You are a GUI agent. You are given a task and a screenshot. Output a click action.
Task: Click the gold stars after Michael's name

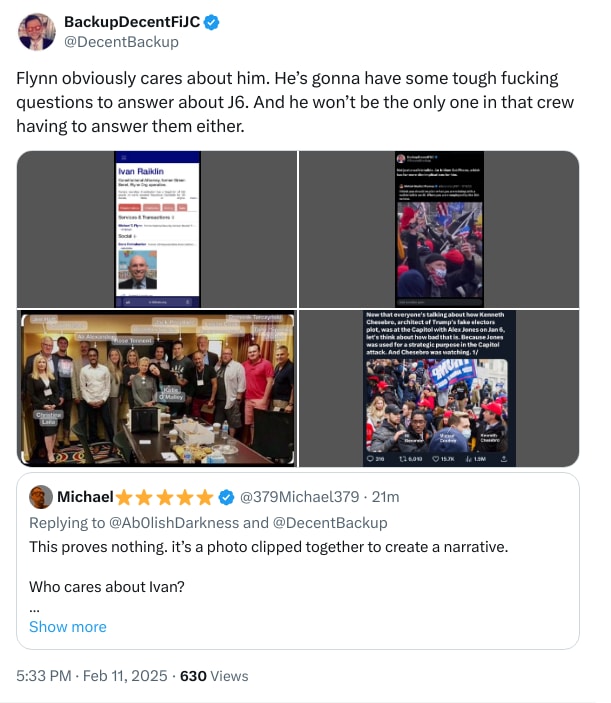coord(165,497)
